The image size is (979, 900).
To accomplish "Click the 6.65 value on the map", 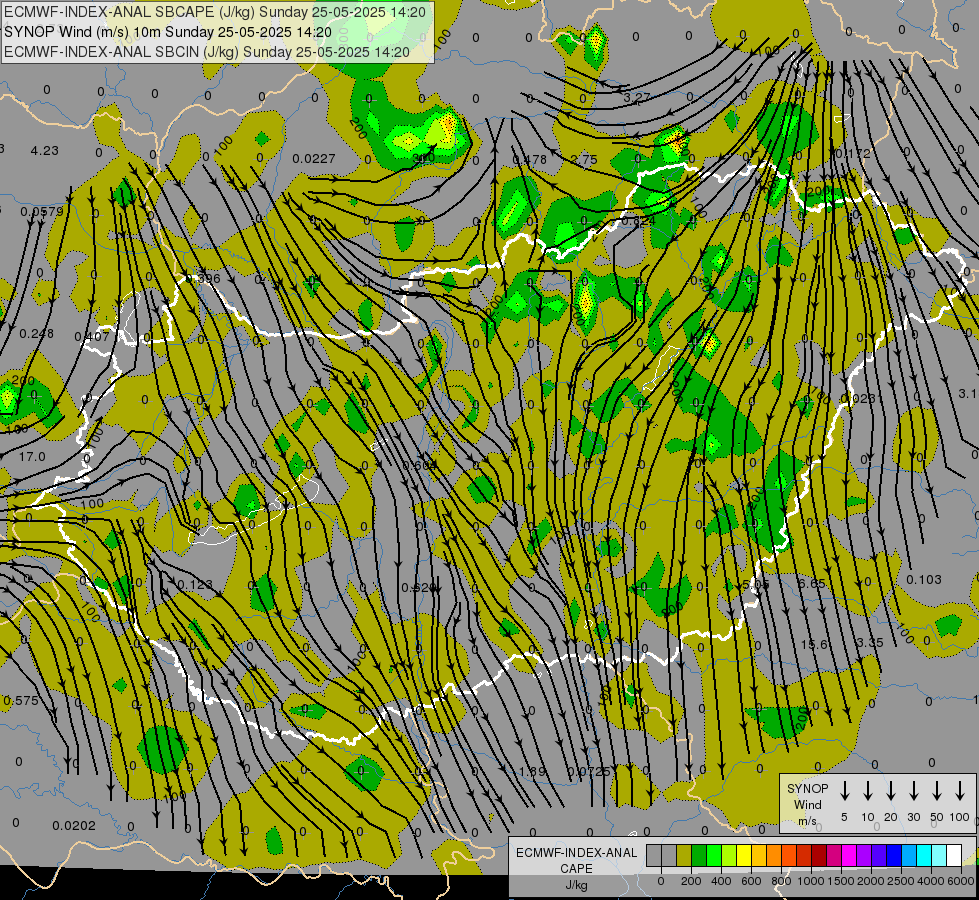I will pos(812,583).
